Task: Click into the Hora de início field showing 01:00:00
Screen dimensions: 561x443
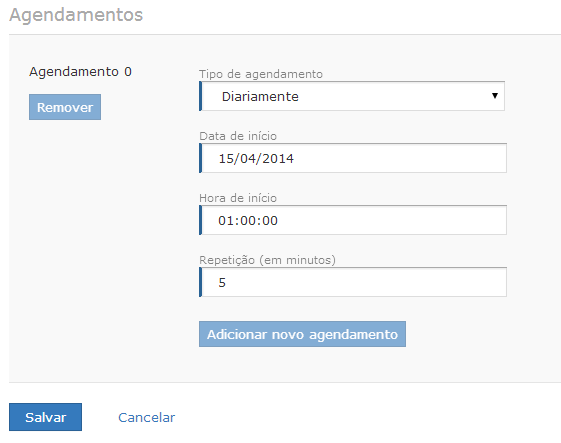Action: click(353, 220)
